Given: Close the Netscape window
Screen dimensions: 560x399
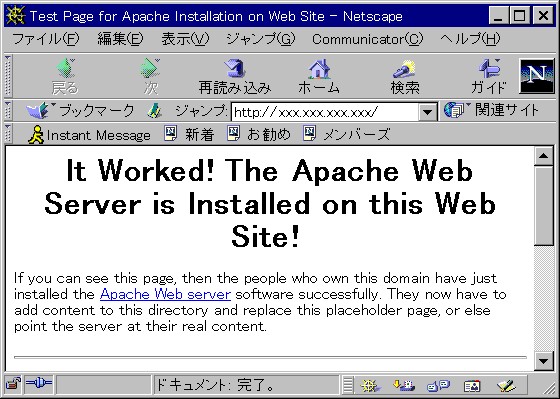Looking at the screenshot, I should tap(543, 16).
